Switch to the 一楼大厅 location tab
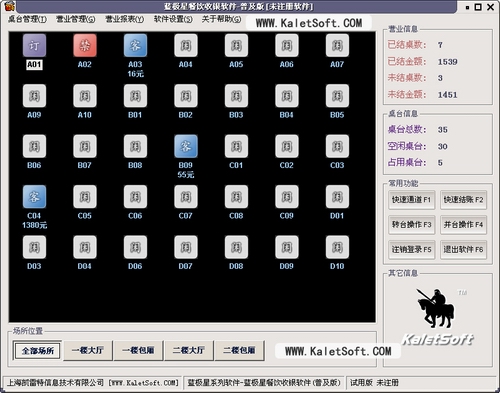Screen dimensions: 500x393 point(88,350)
